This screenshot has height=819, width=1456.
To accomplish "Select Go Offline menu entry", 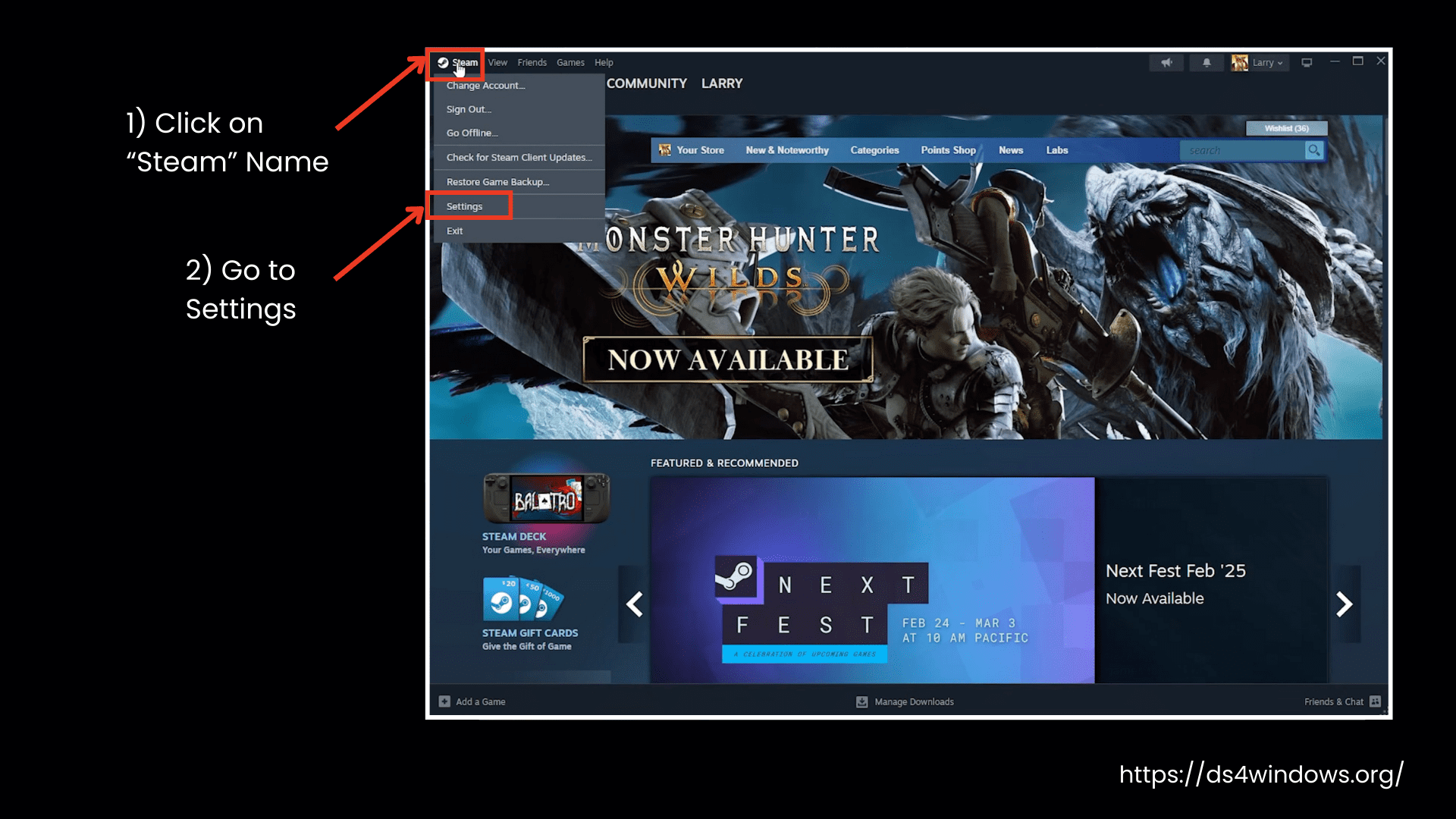I will 519,133.
